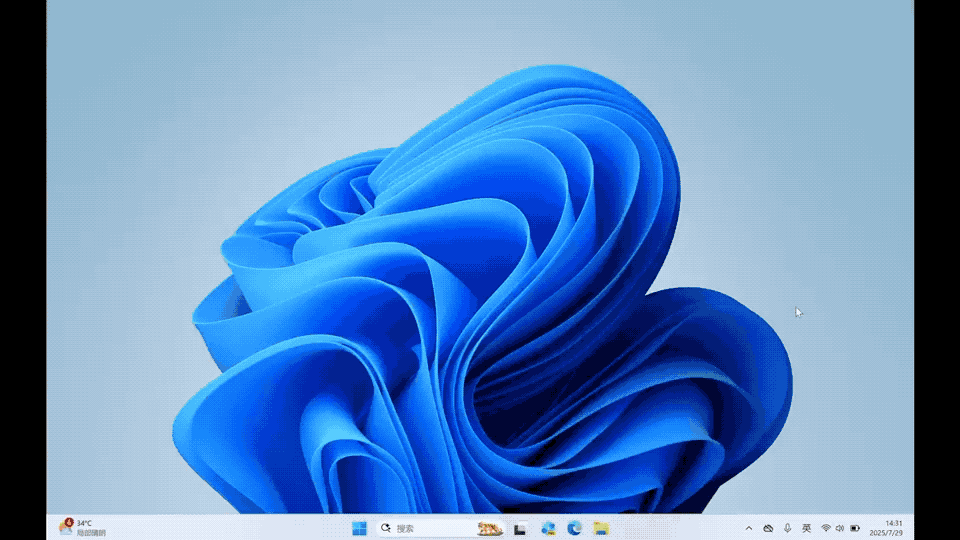The image size is (960, 540).
Task: Launch the blue app left of Edge
Action: pyautogui.click(x=548, y=528)
